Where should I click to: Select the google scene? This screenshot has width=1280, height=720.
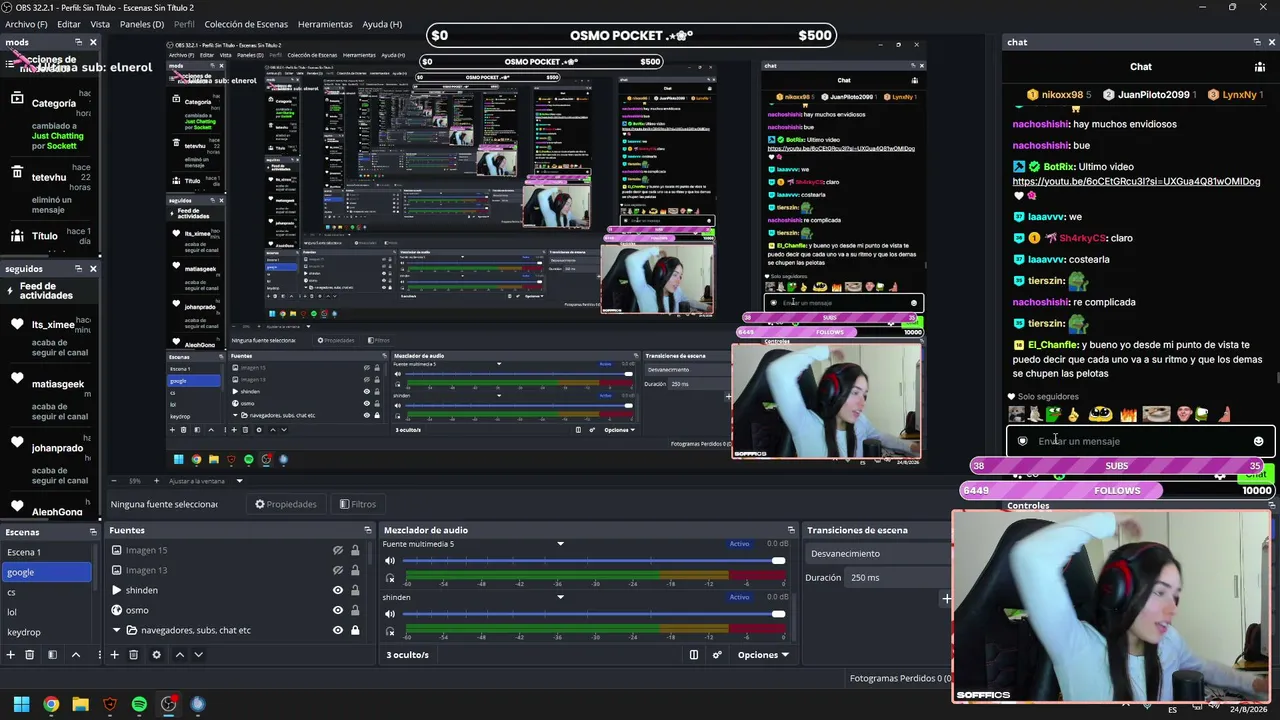coord(46,572)
